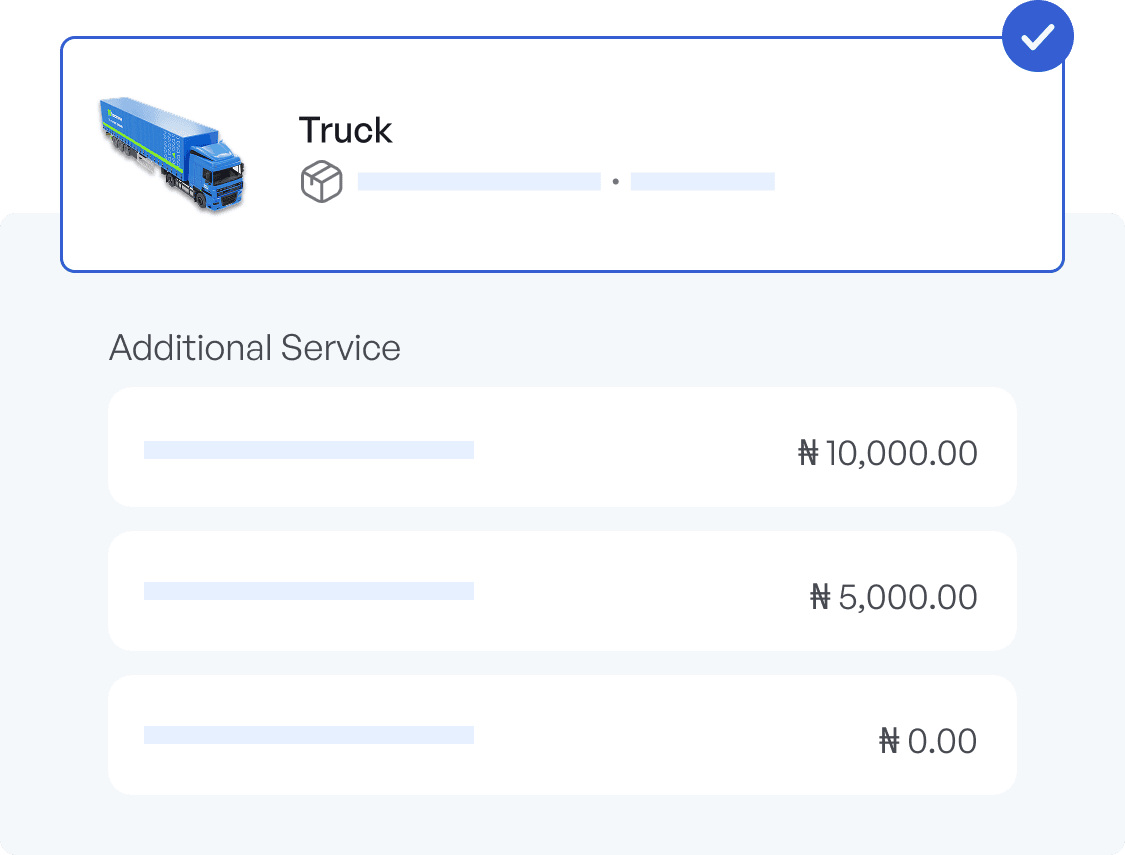Viewport: 1125px width, 855px height.
Task: Click the parcel icon next to the placeholder bars
Action: (323, 181)
